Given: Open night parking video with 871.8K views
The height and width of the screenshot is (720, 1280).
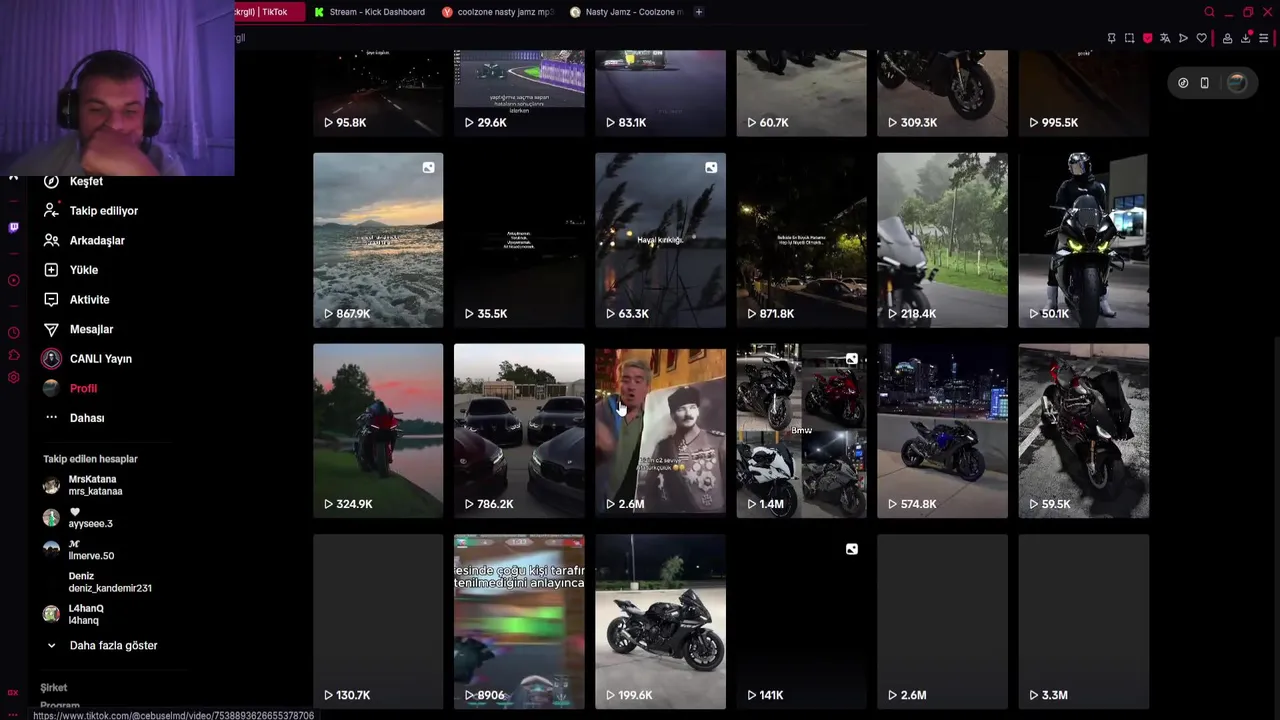Looking at the screenshot, I should click(x=801, y=240).
